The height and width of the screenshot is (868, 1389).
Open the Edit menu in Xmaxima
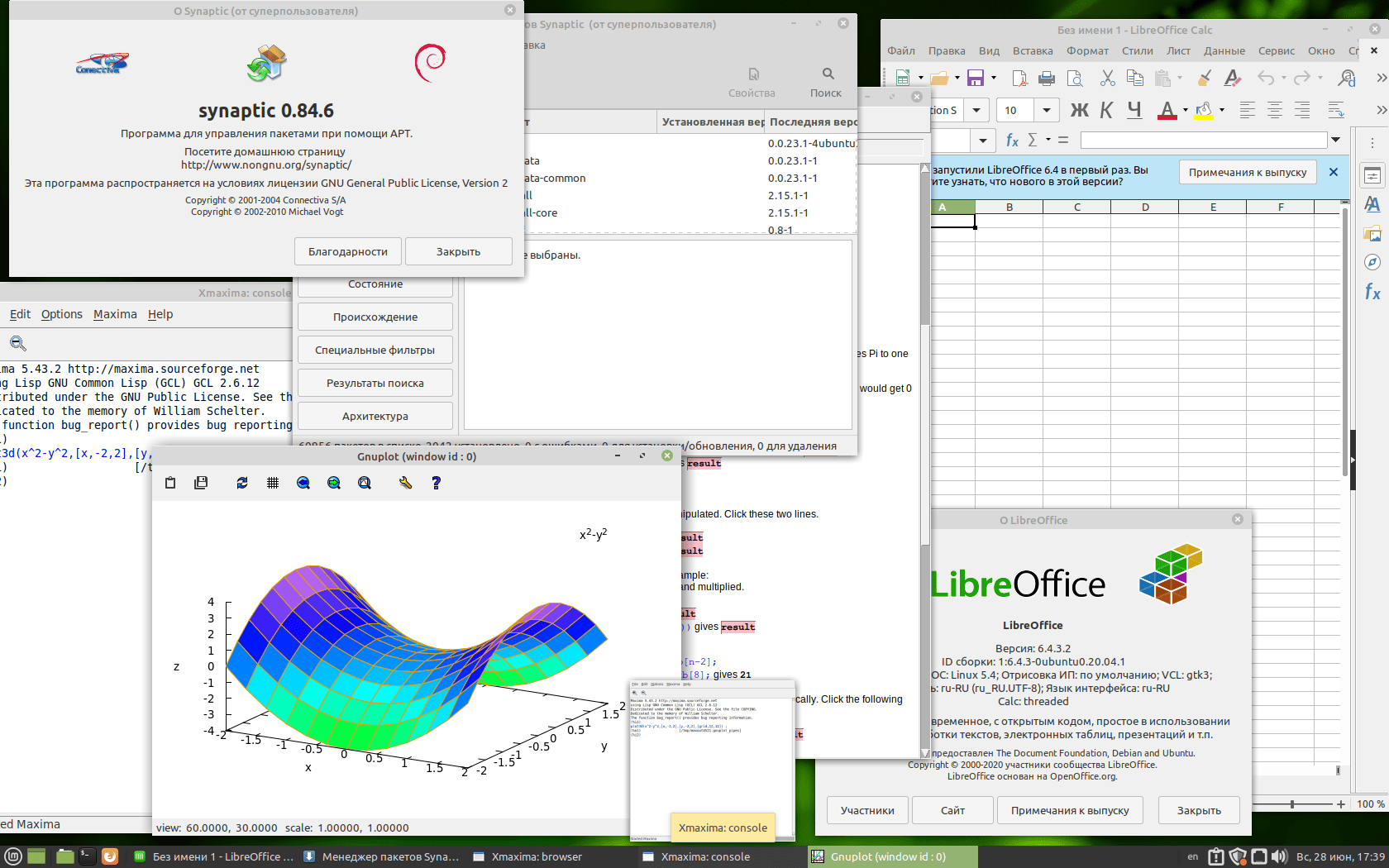click(20, 314)
